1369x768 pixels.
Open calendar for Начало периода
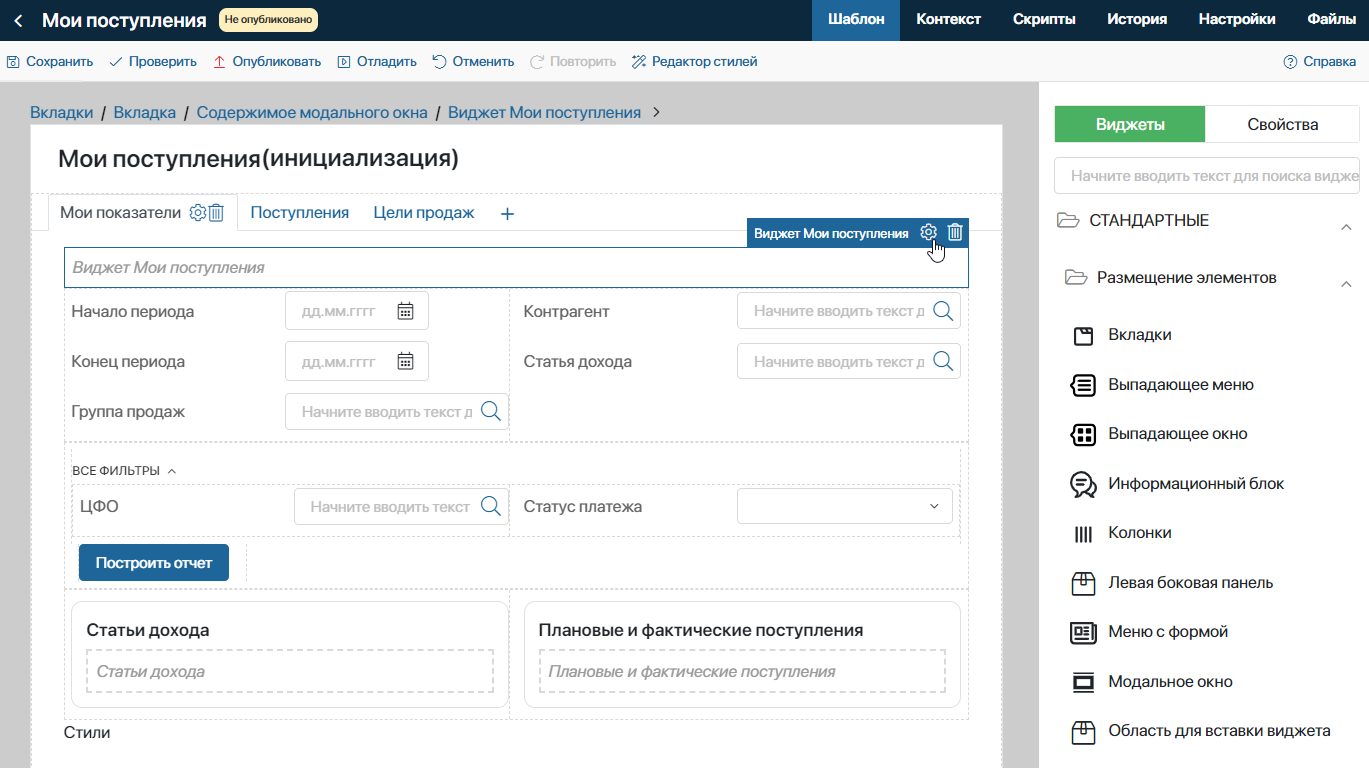tap(405, 311)
